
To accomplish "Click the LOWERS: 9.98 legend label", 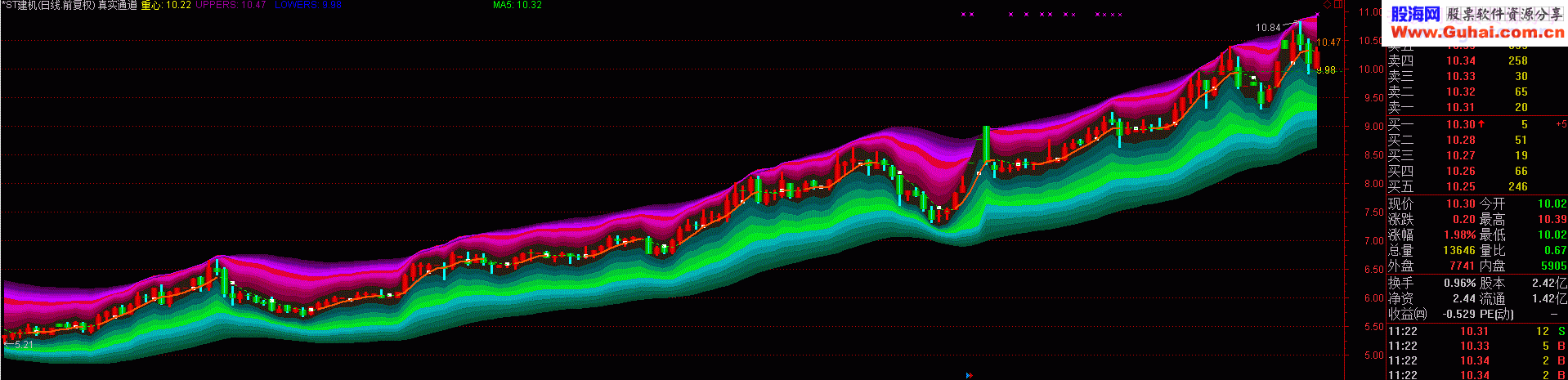I will 308,5.
